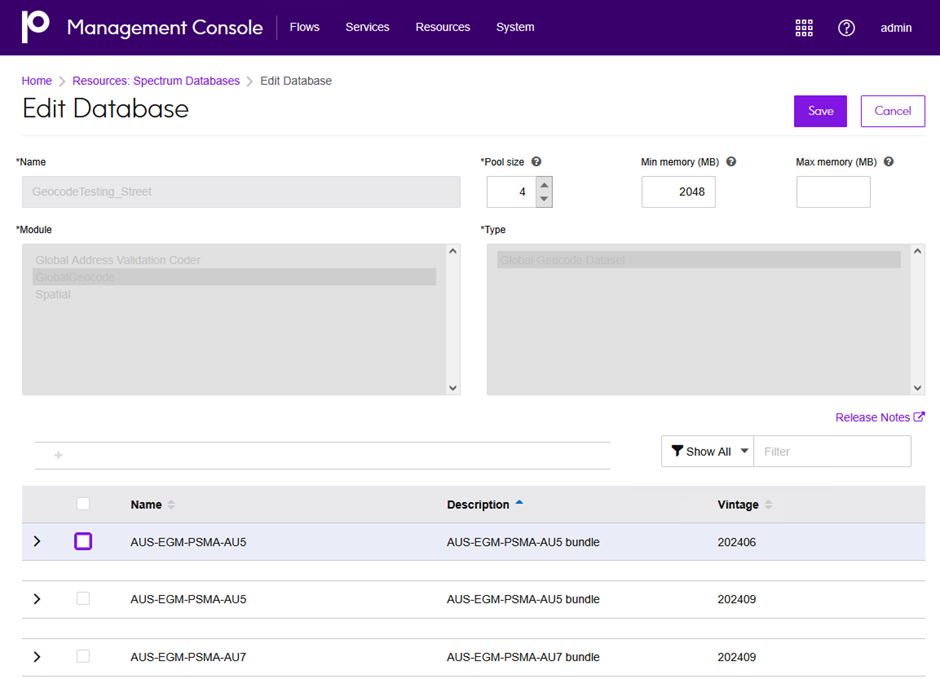Viewport: 940px width, 679px height.
Task: Expand the AUS-EGM-PSMA-AU5 202409 row
Action: (37, 599)
